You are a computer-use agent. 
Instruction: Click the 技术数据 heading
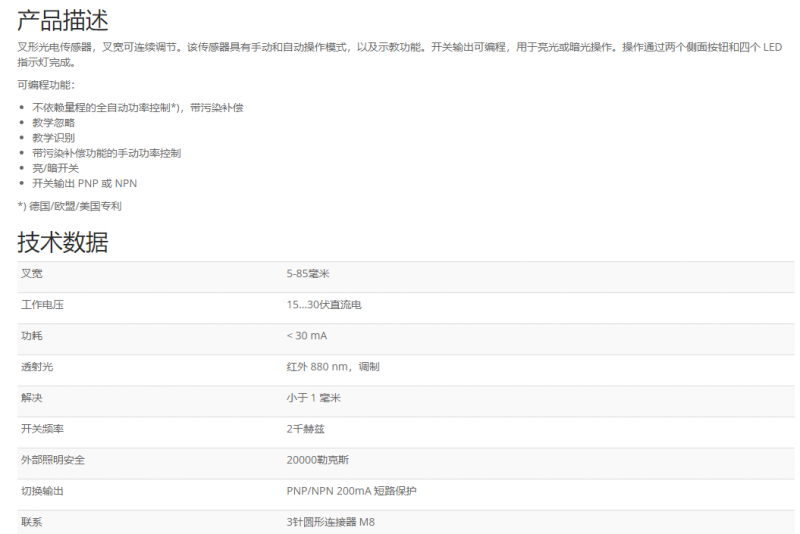click(x=63, y=242)
